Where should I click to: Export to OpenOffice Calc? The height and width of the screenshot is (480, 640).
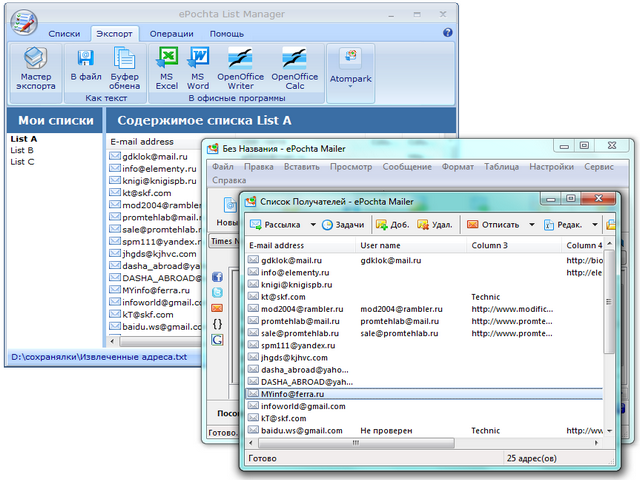pyautogui.click(x=295, y=69)
